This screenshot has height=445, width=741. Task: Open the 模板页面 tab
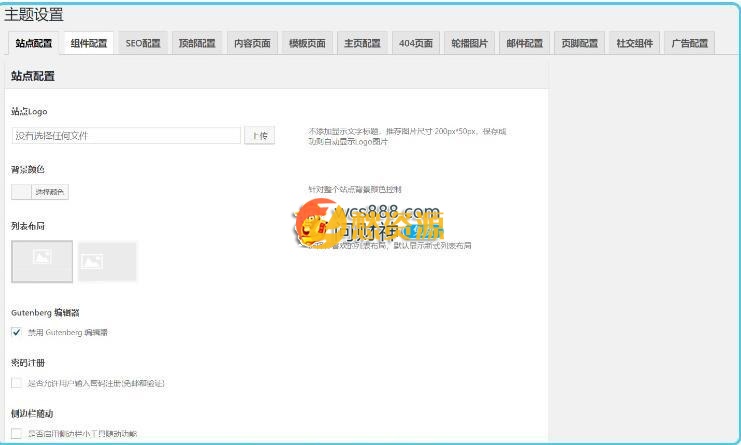(x=307, y=43)
